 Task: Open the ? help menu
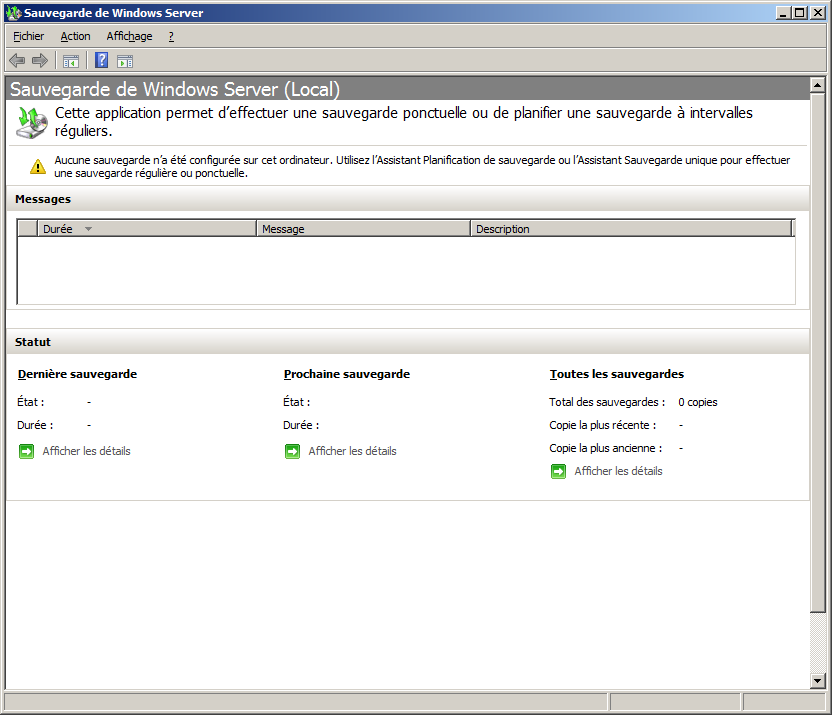coord(171,36)
